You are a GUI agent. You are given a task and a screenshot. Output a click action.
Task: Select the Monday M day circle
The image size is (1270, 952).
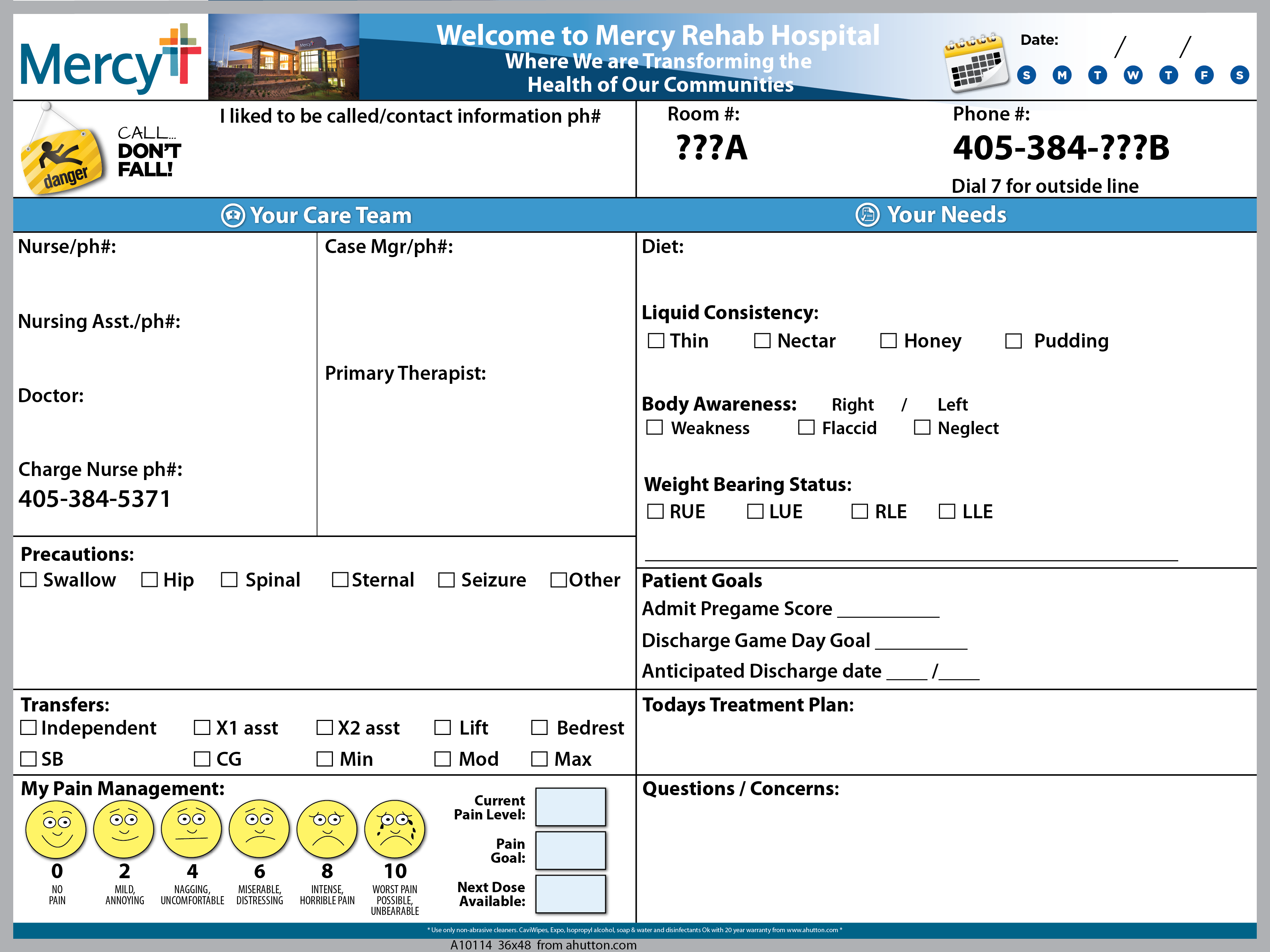coord(1062,75)
